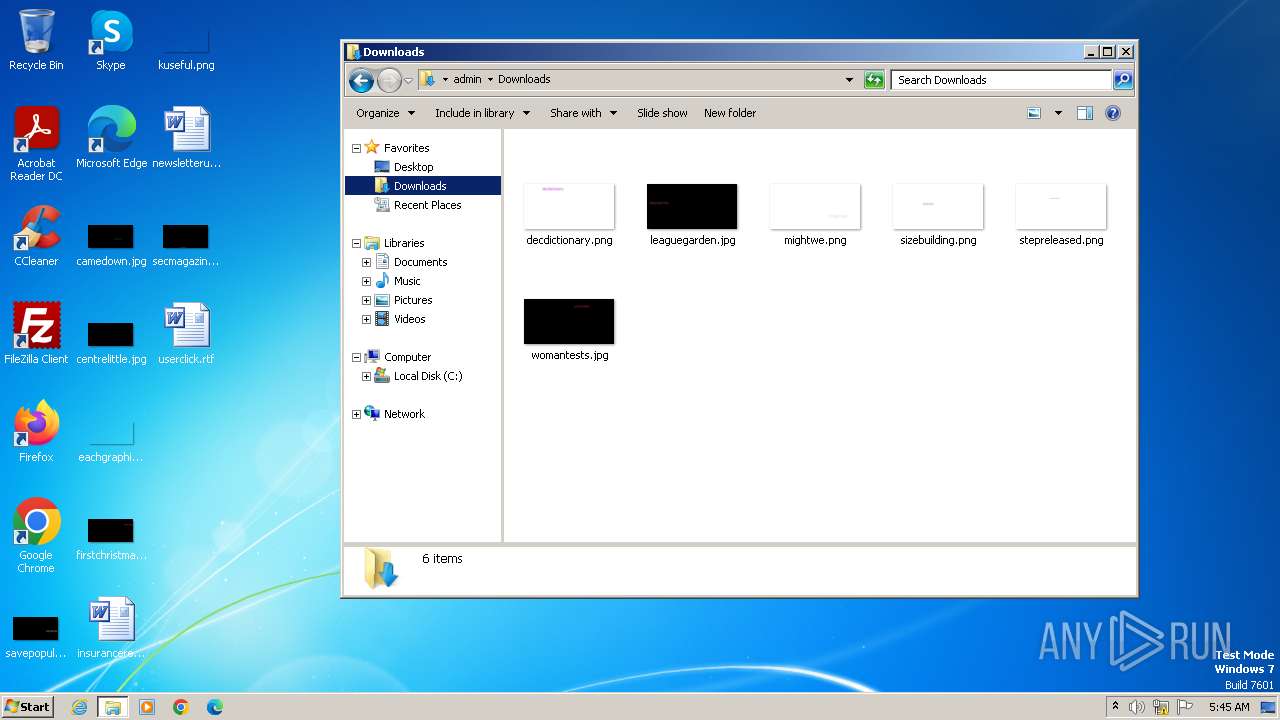Click the refresh button beside address bar
Screen dimensions: 1280x720
tap(874, 80)
